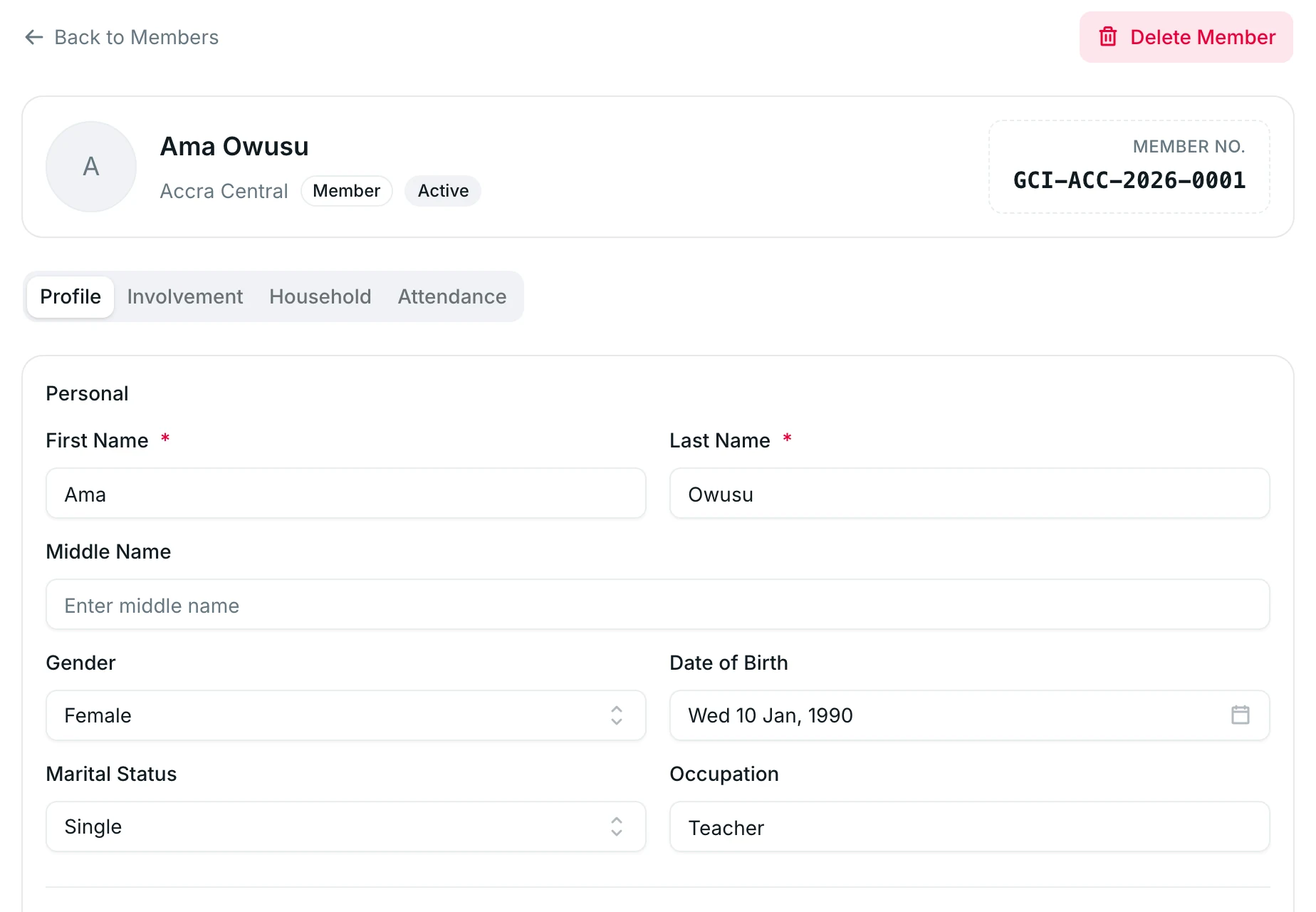Go back via Back to Members link
This screenshot has height=912, width=1316.
point(122,37)
